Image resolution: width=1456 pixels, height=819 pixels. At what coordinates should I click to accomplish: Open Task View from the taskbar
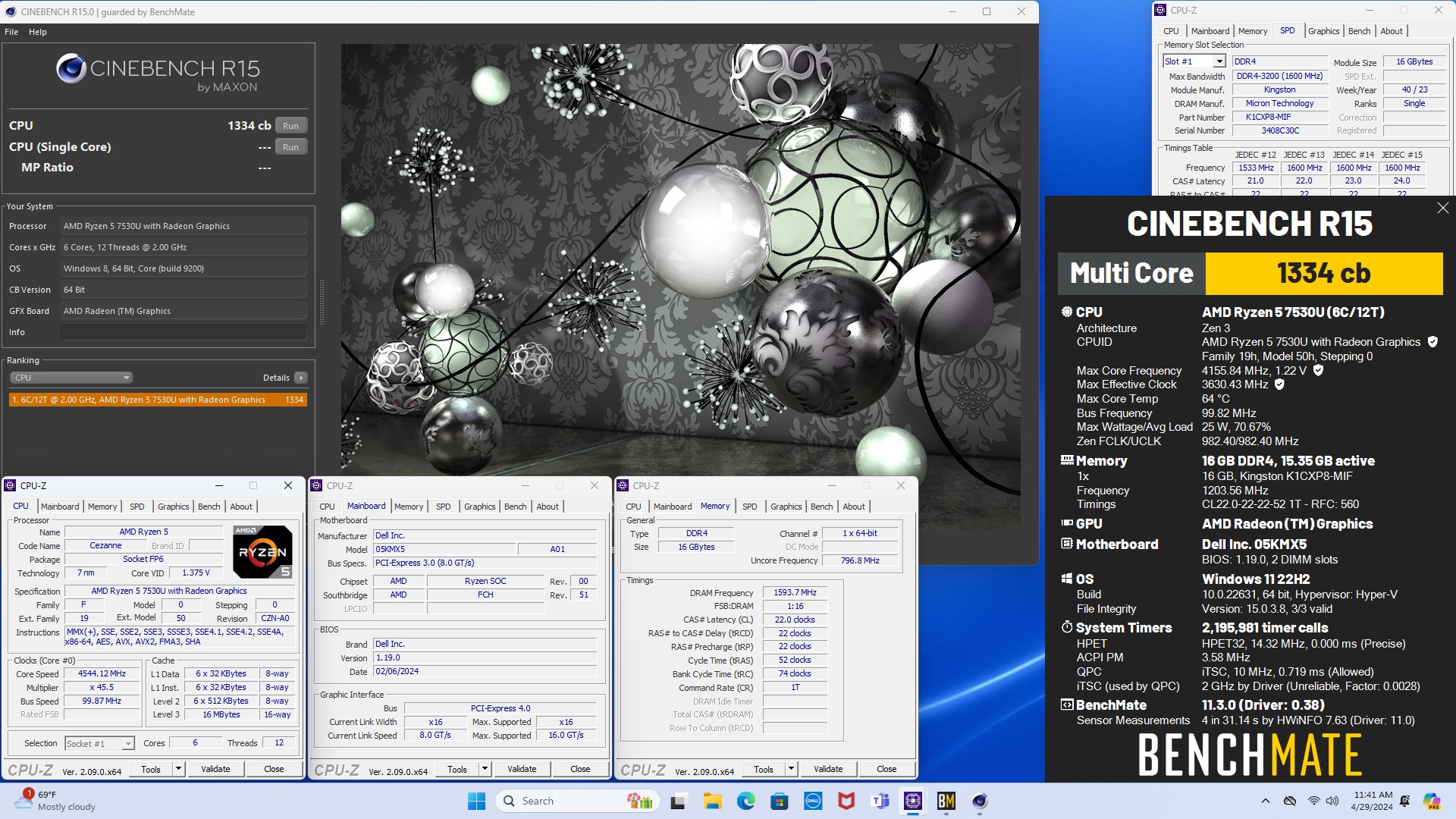[678, 801]
